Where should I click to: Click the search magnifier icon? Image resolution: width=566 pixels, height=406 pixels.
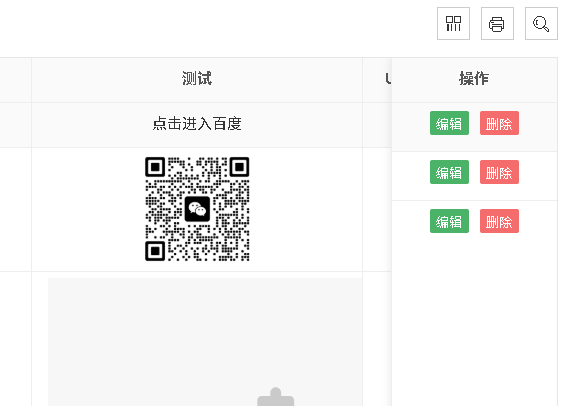point(541,23)
